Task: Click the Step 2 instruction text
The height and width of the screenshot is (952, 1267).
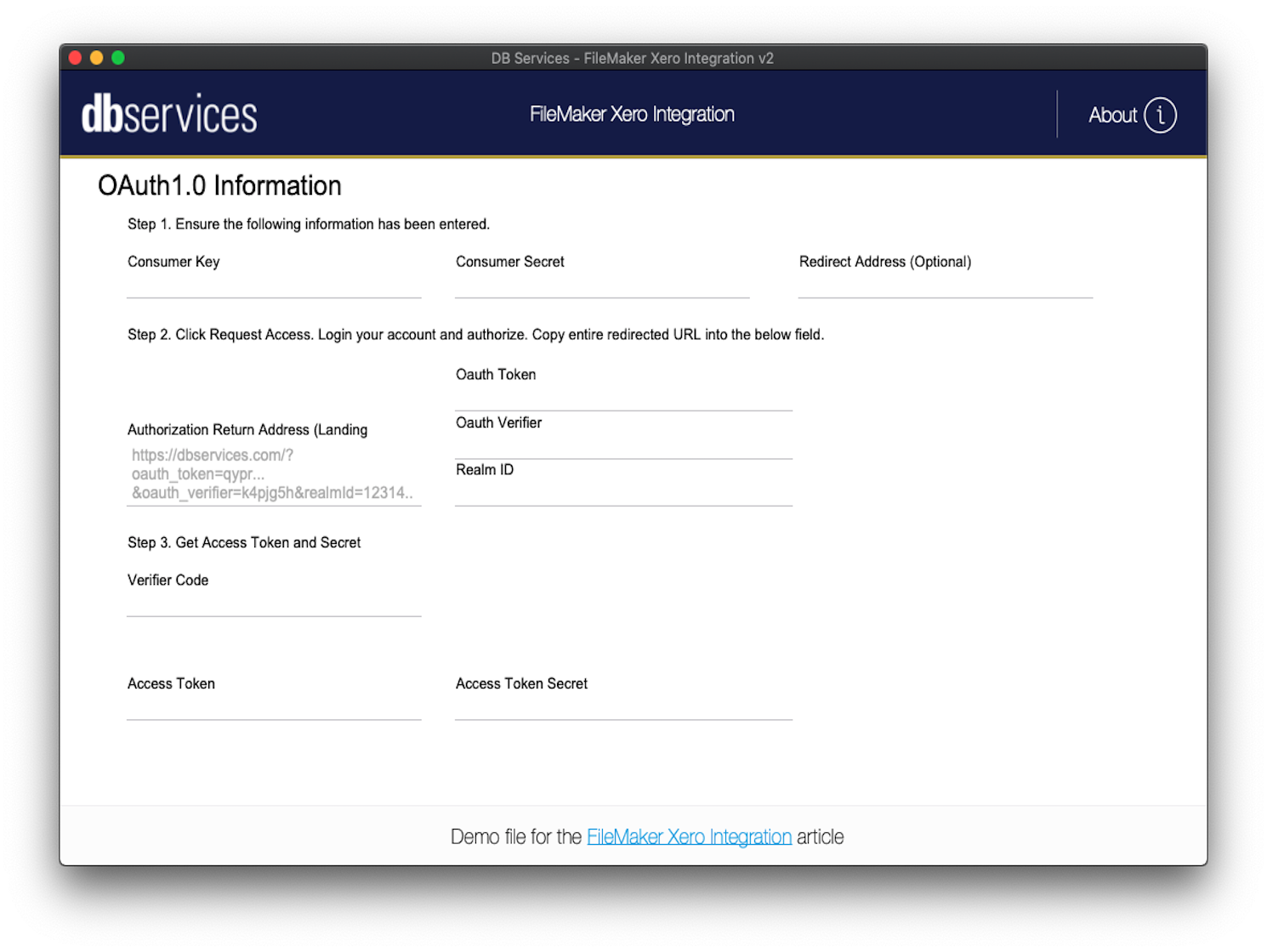Action: (x=475, y=335)
